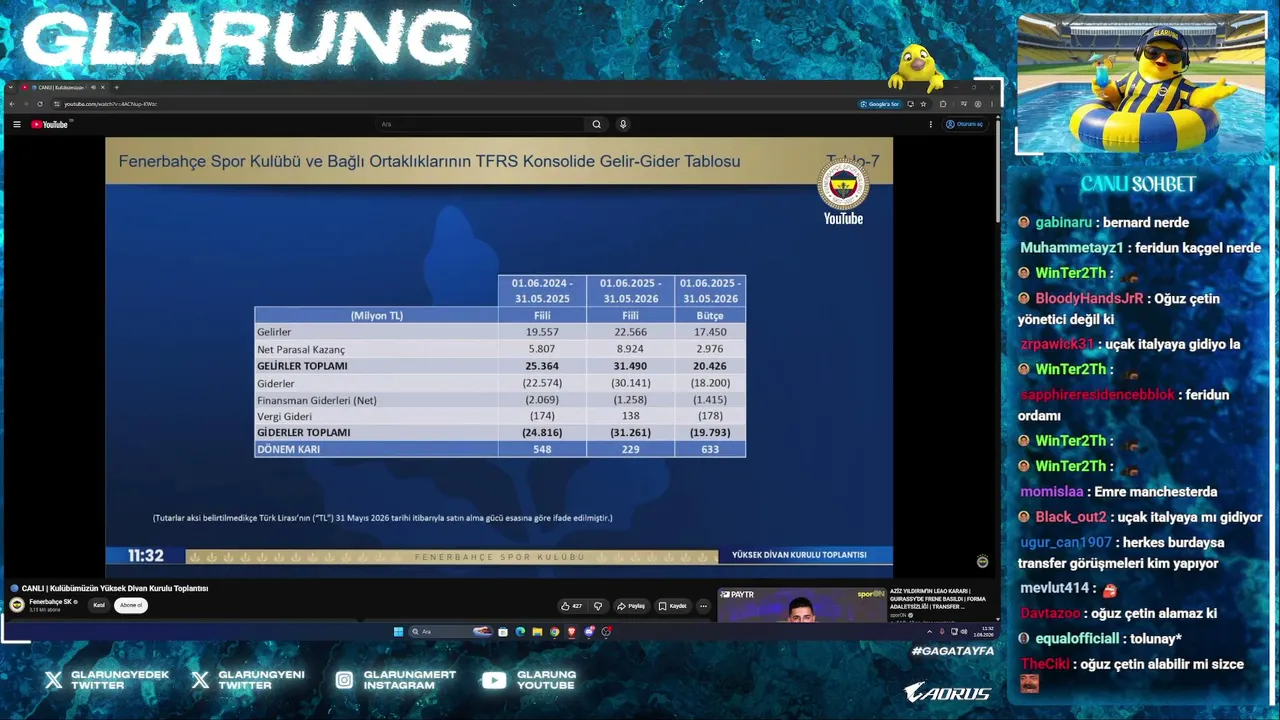Click the GLARUNGMERT Instagram icon

pyautogui.click(x=344, y=680)
